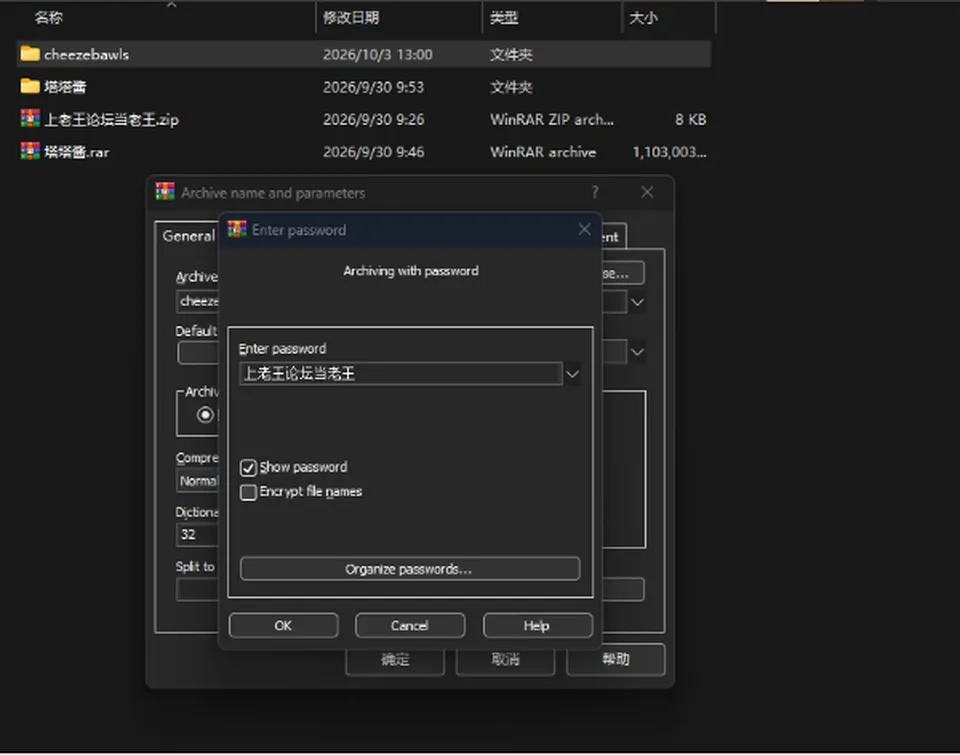The height and width of the screenshot is (755, 960).
Task: Click 帮助 in the Archive name and parameters window
Action: coord(615,659)
